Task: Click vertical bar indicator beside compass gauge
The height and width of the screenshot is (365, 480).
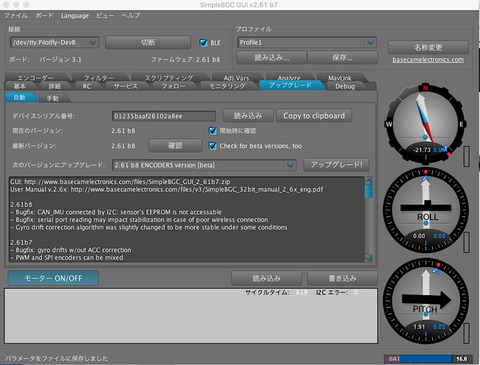Action: 467,156
